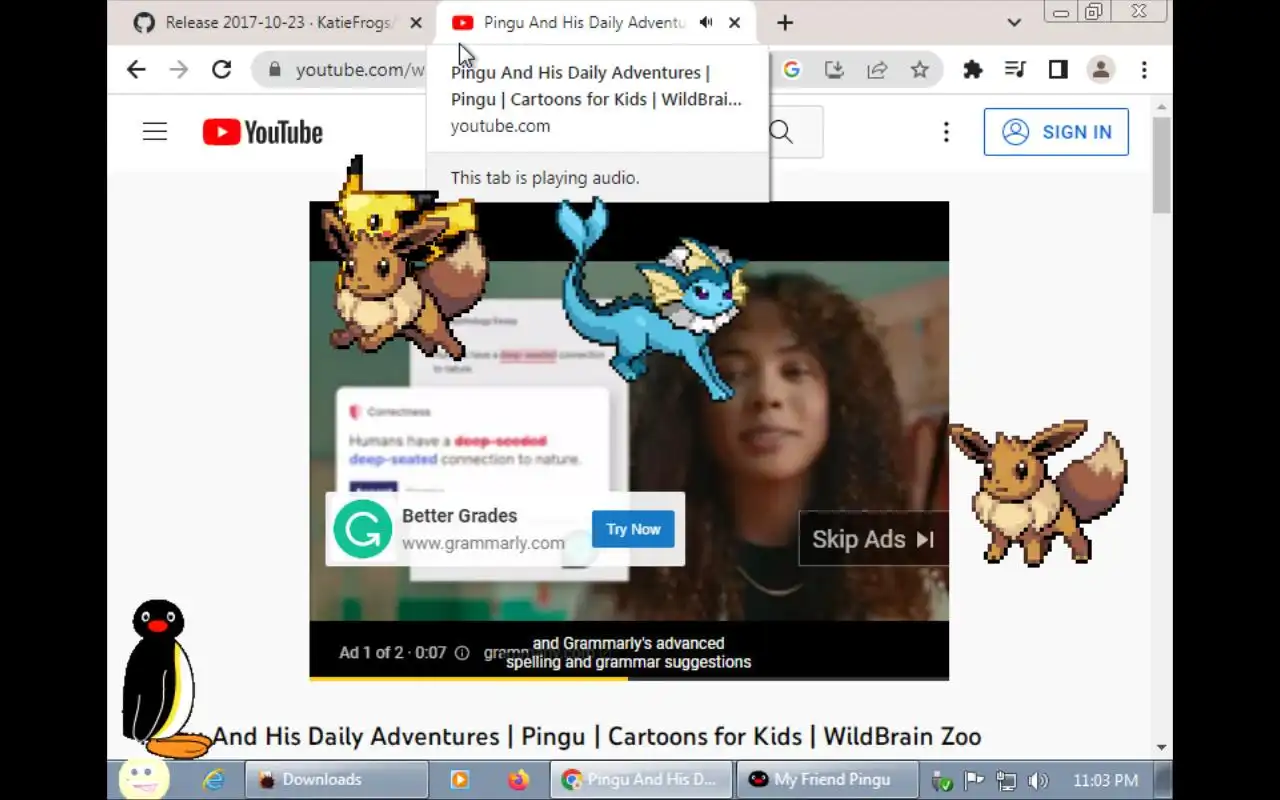Click the yellow ad progress bar
This screenshot has width=1280, height=800.
click(x=468, y=678)
